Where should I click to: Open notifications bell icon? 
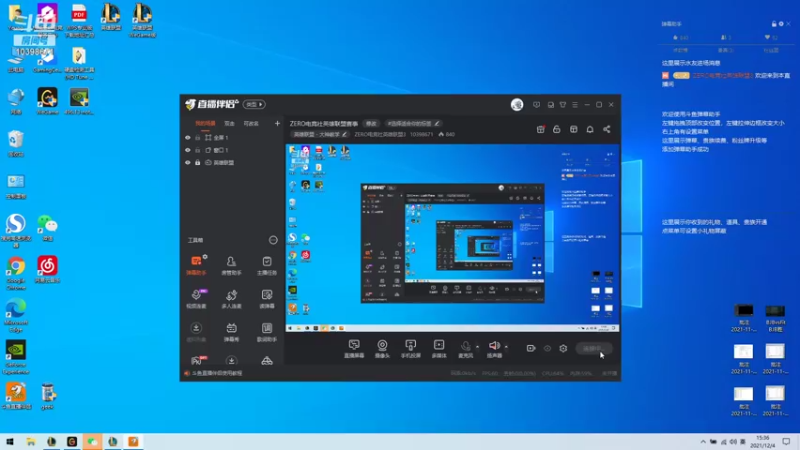(590, 130)
